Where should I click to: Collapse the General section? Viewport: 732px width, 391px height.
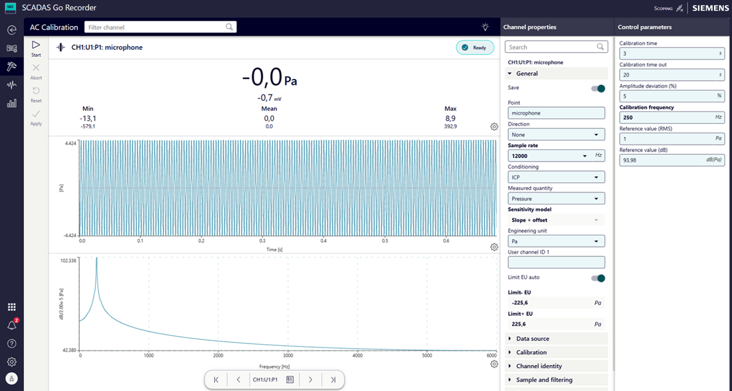point(556,74)
